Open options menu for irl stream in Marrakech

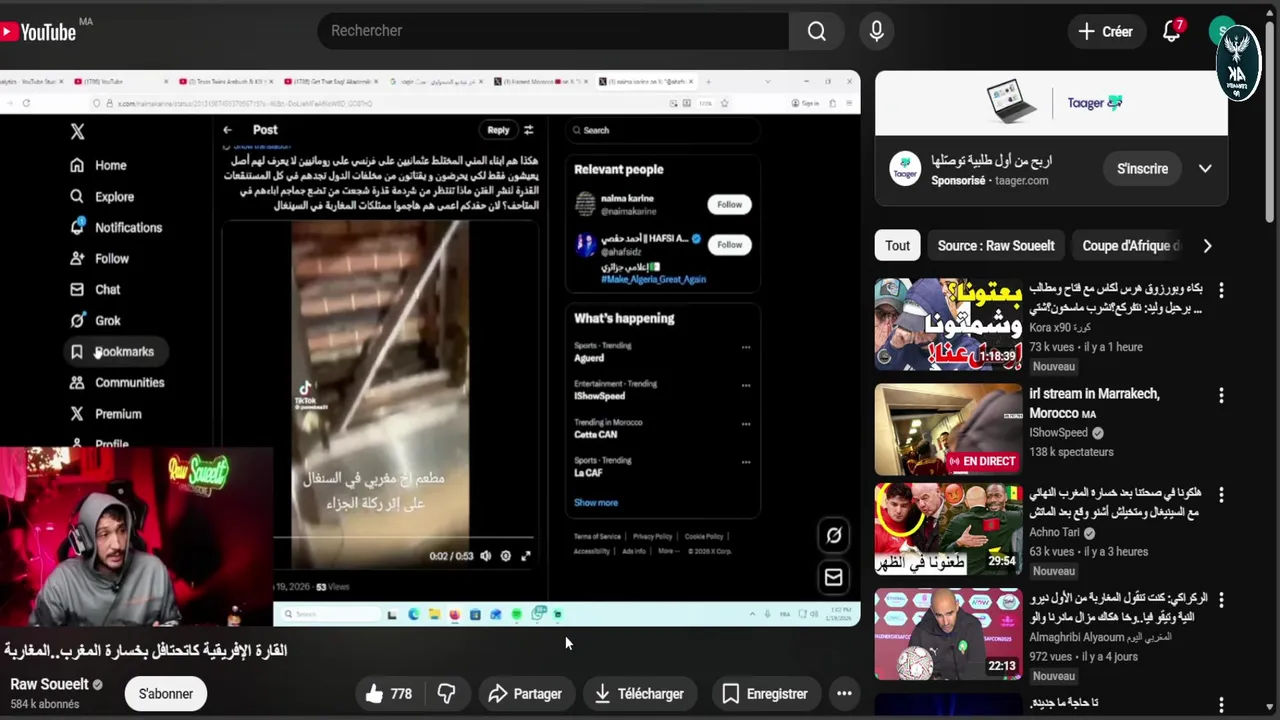click(x=1220, y=395)
